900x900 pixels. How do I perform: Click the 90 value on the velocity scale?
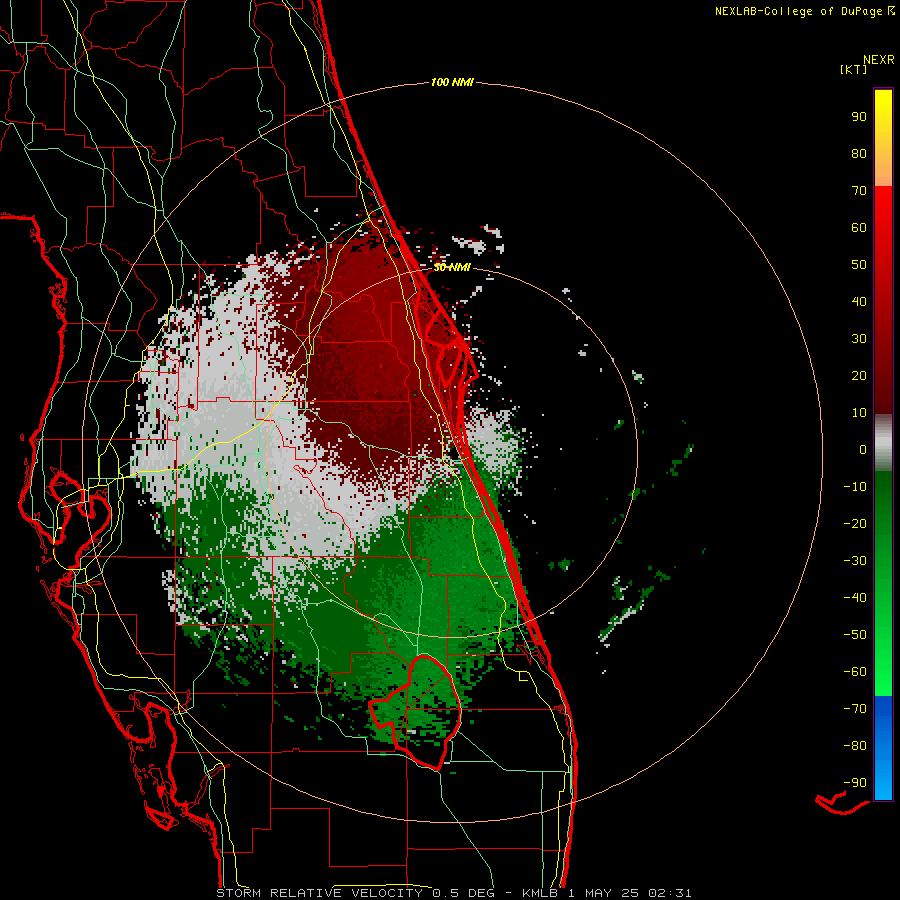click(859, 117)
